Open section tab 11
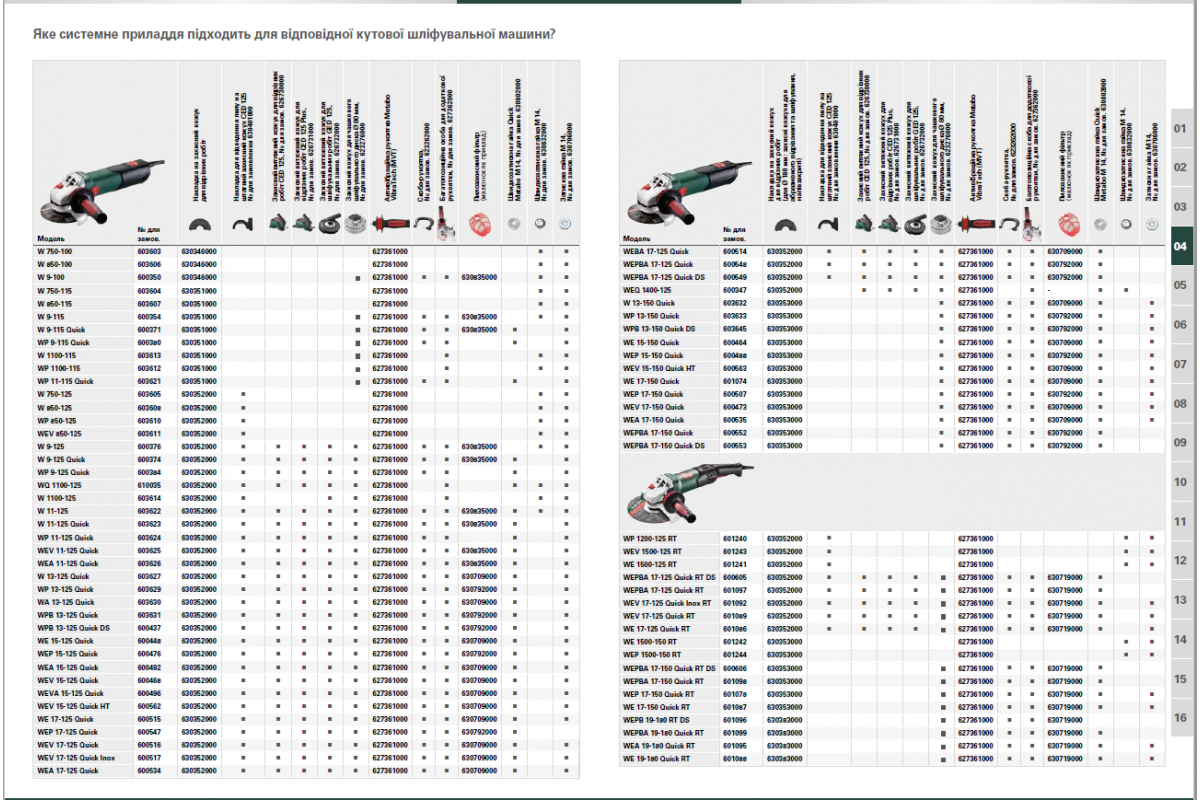 (1180, 521)
